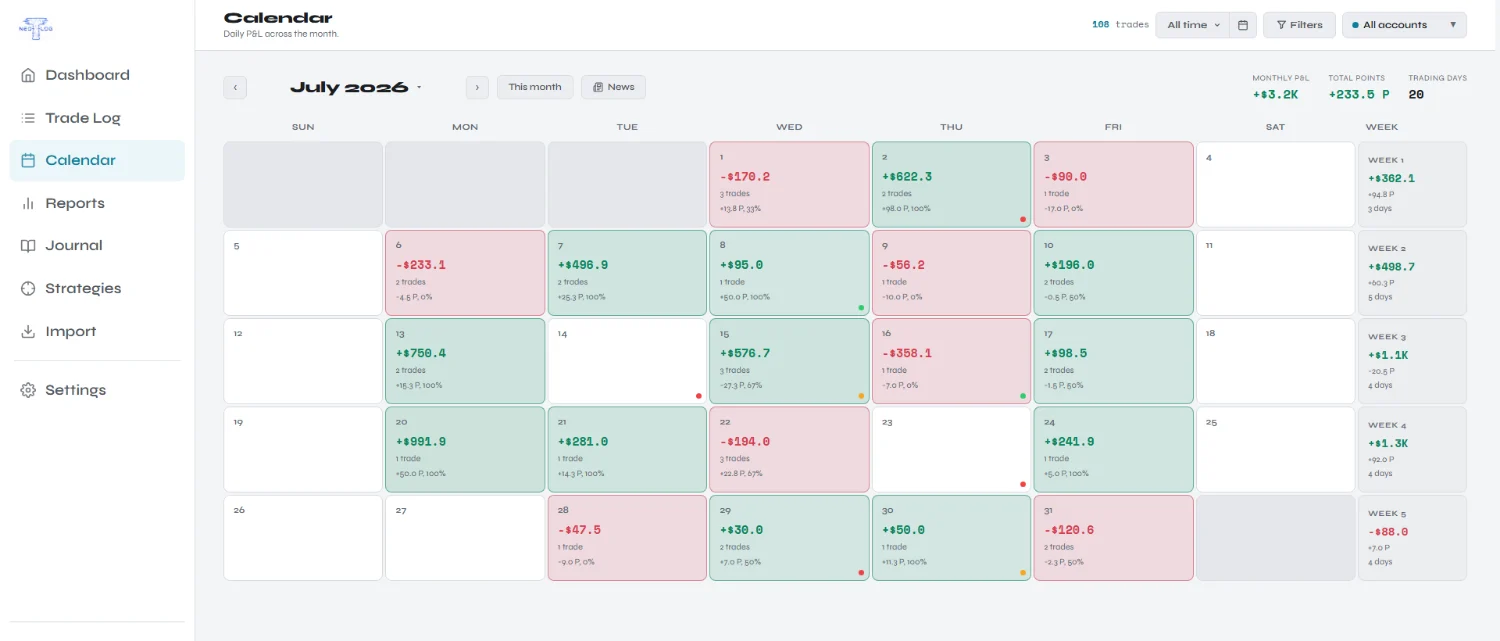The width and height of the screenshot is (1500, 641).
Task: Click the Reports bar chart icon
Action: [28, 203]
